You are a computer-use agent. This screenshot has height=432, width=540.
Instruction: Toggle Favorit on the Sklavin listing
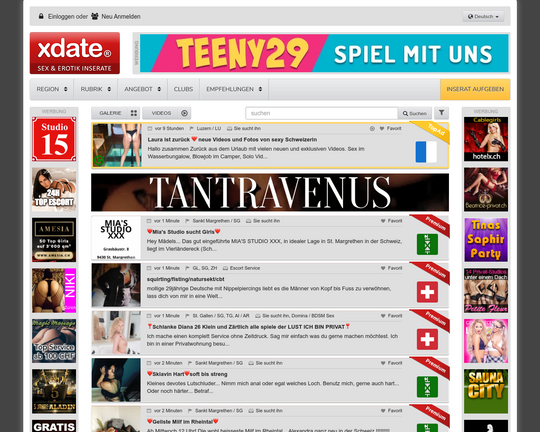pos(391,363)
